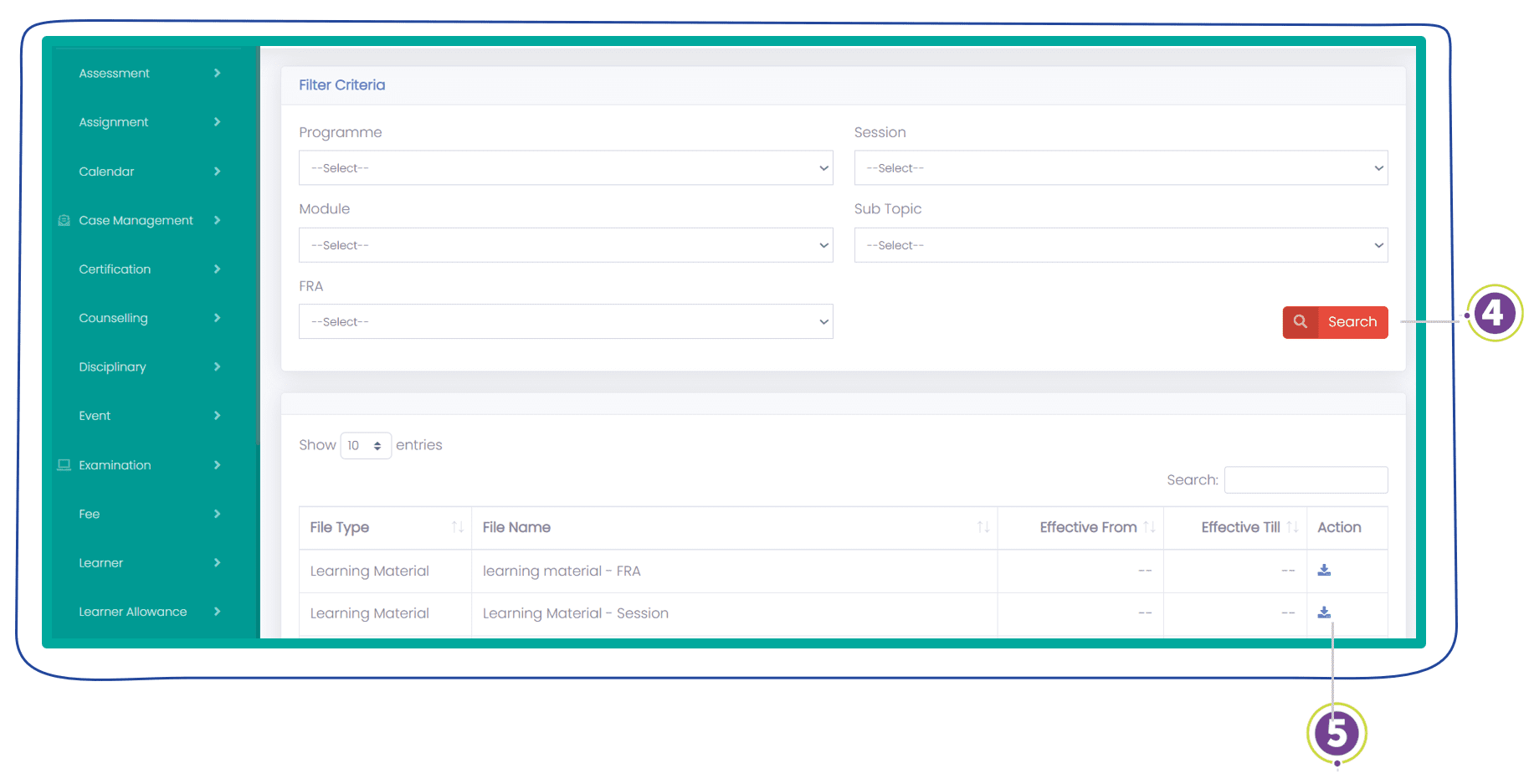The width and height of the screenshot is (1529, 784).
Task: Open the Learner Allowance menu item
Action: 133,612
